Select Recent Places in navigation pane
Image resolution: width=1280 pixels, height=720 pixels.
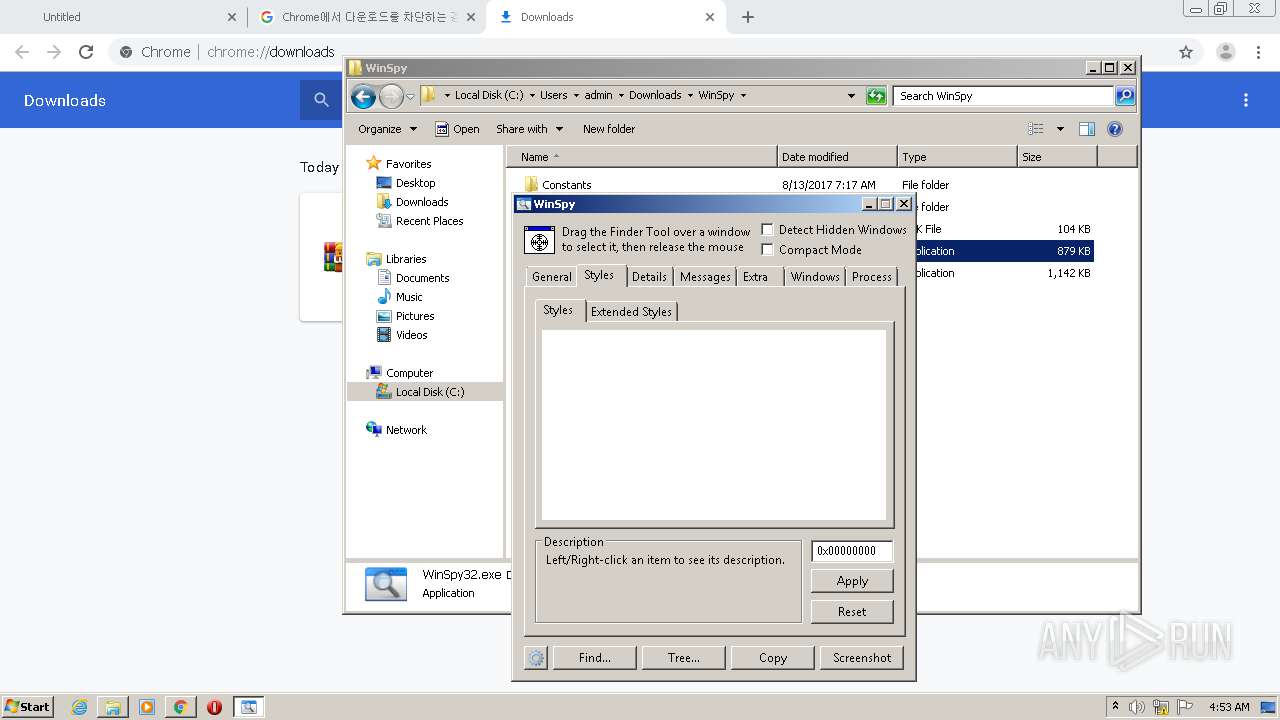point(429,221)
